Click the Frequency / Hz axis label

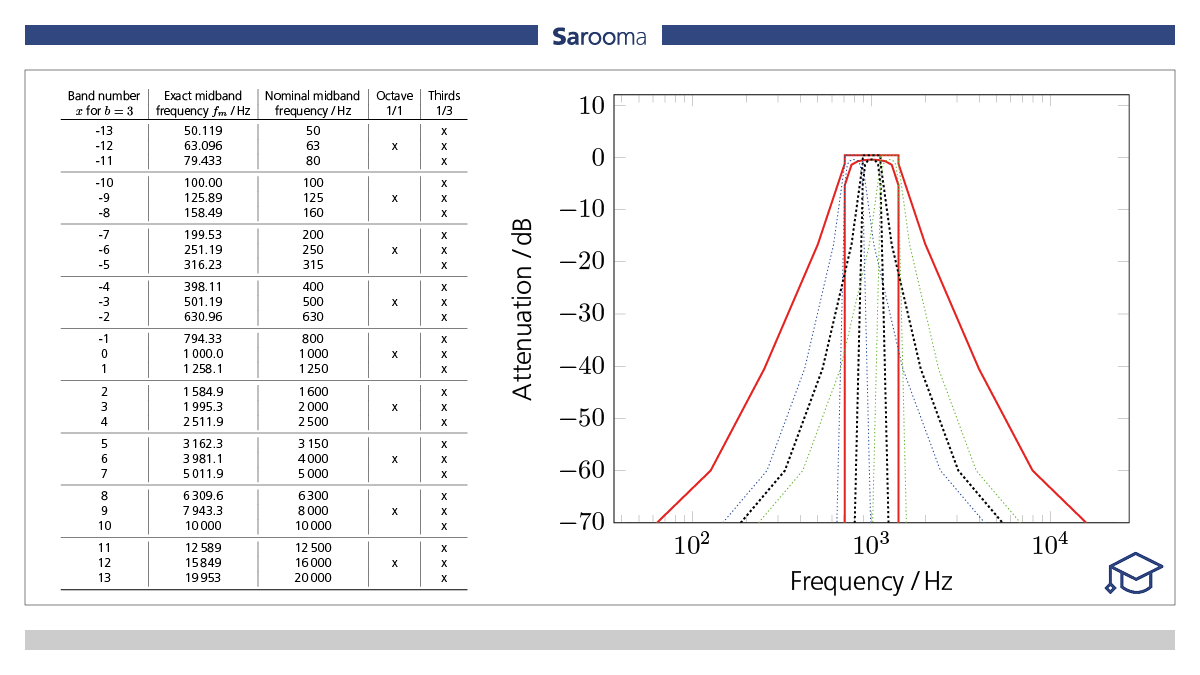point(871,581)
